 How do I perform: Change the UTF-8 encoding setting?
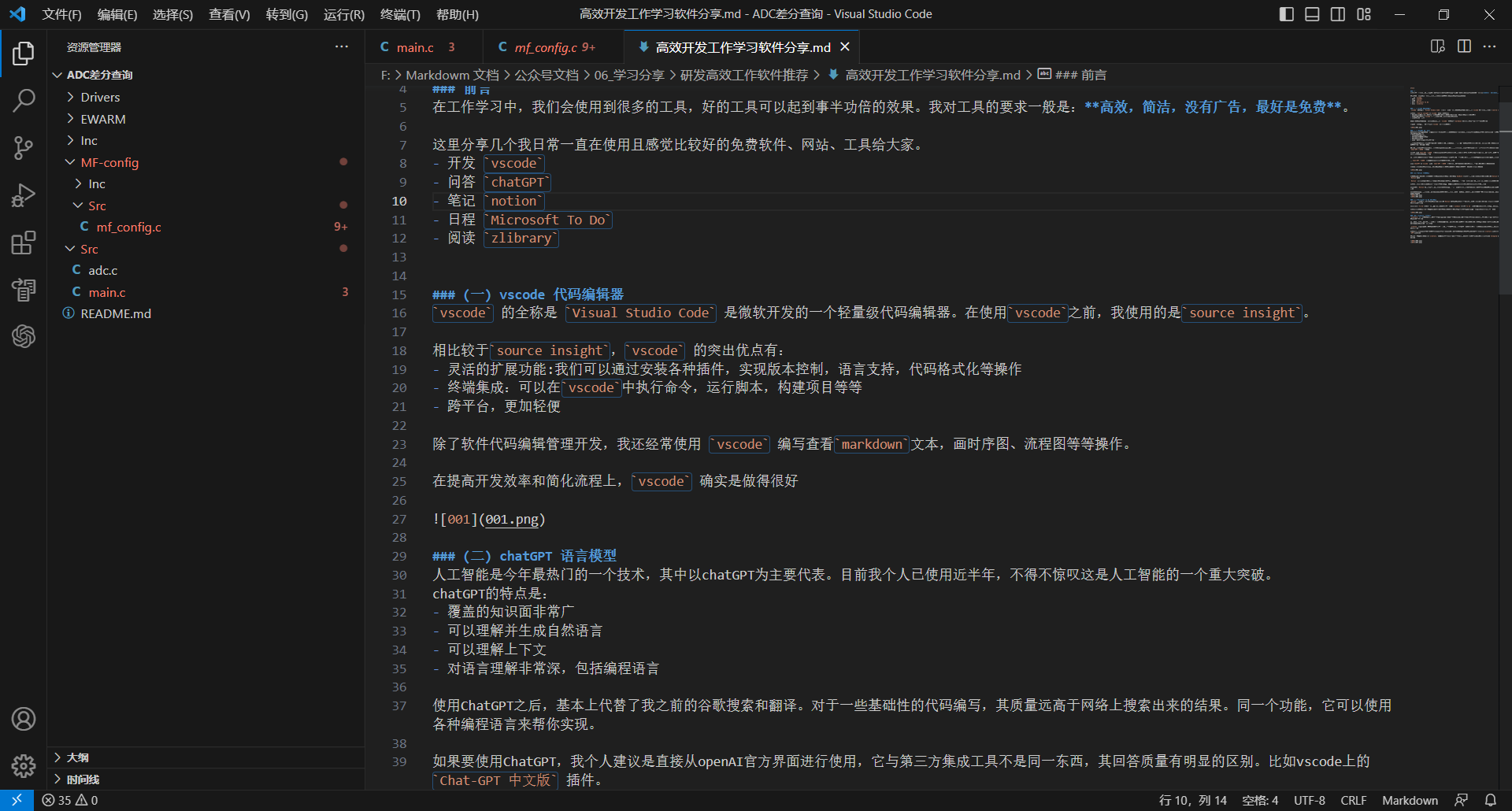pos(1309,800)
